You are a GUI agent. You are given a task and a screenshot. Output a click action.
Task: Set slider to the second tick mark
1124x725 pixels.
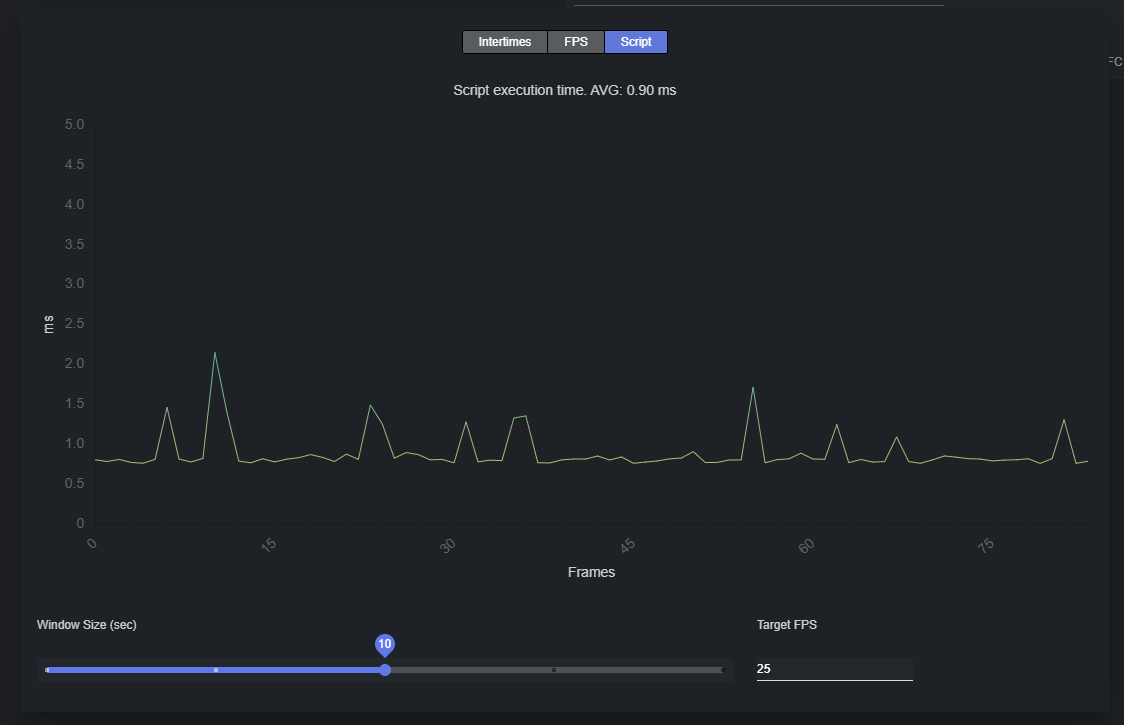pyautogui.click(x=216, y=669)
